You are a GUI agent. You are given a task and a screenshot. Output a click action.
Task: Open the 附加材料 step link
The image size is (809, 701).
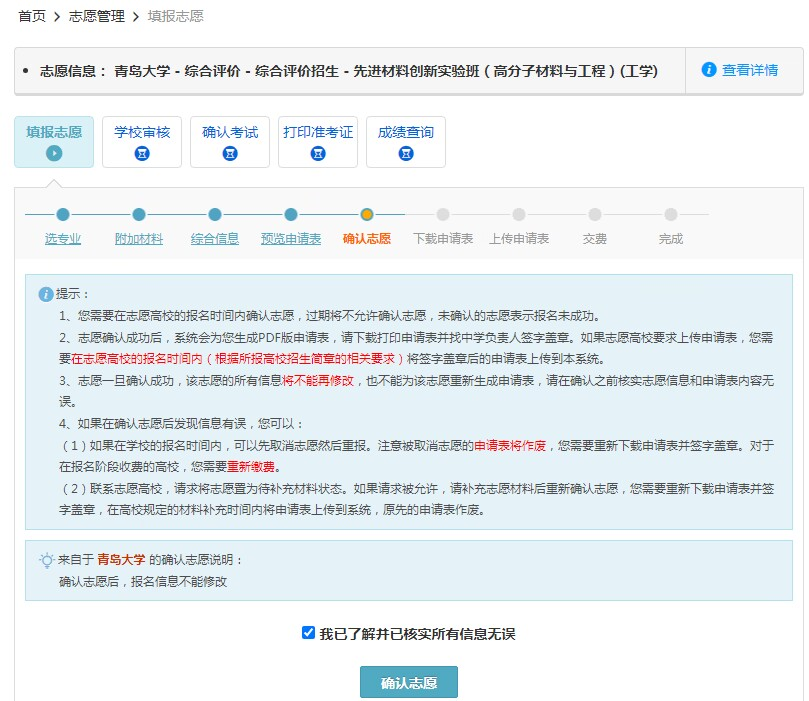tap(139, 239)
